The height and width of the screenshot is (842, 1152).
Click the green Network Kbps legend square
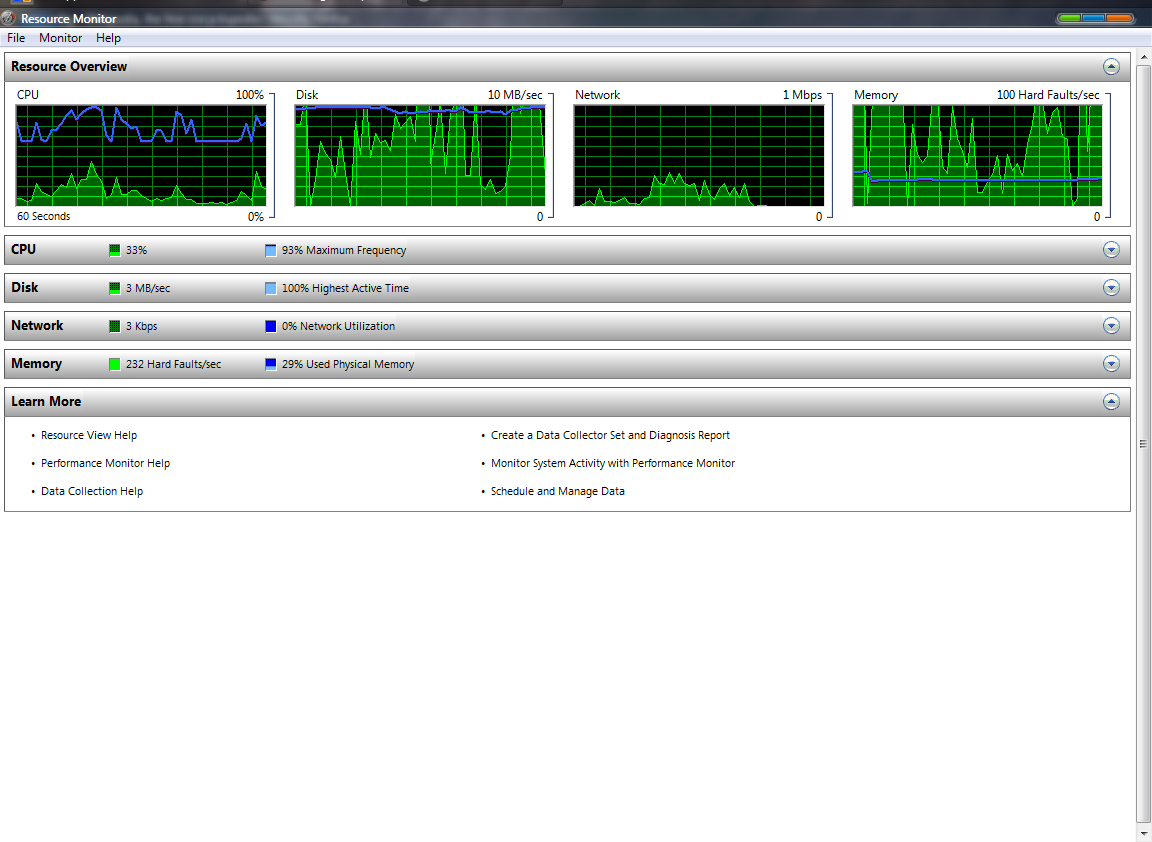[x=113, y=325]
